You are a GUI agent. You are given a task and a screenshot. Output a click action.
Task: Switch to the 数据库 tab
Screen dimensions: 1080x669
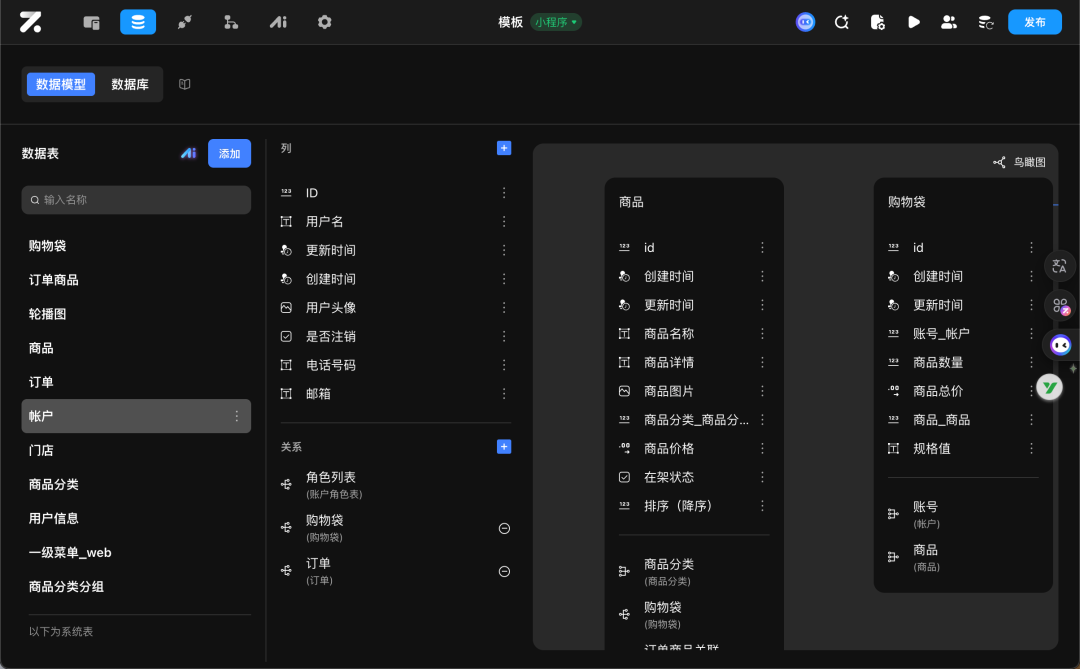coord(130,84)
